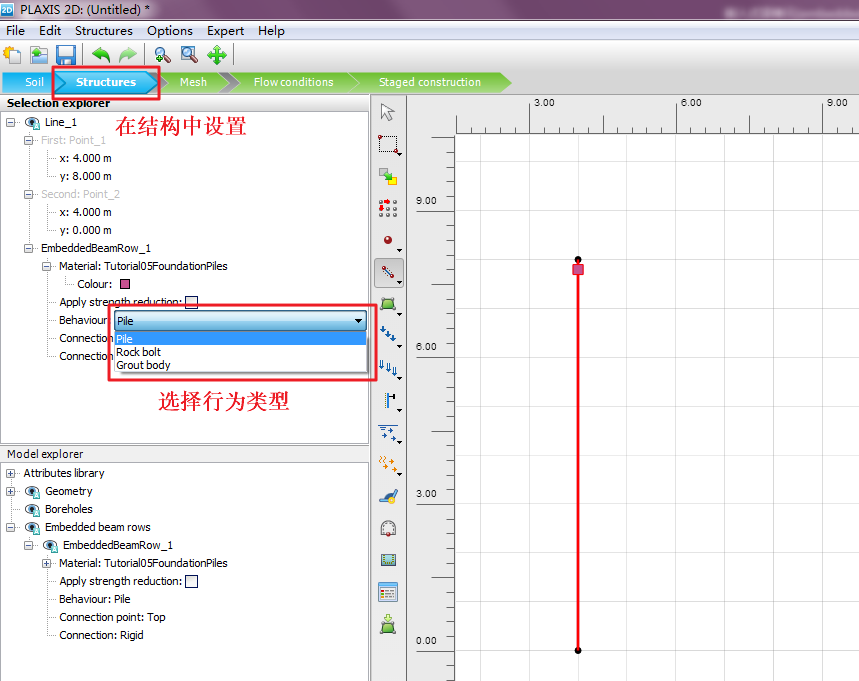
Task: Collapse the Embedded beam rows node
Action: point(10,528)
